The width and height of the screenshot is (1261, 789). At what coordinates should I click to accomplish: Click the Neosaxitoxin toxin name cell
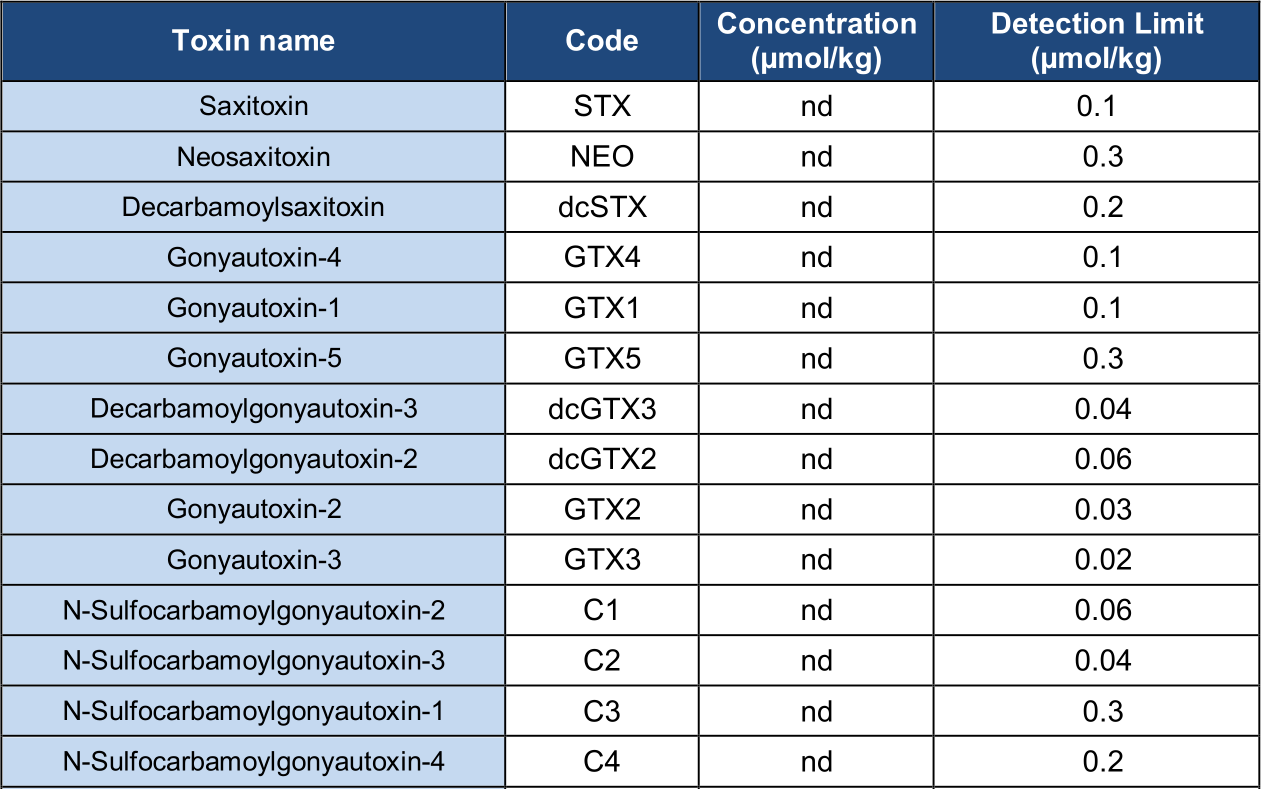tap(253, 157)
